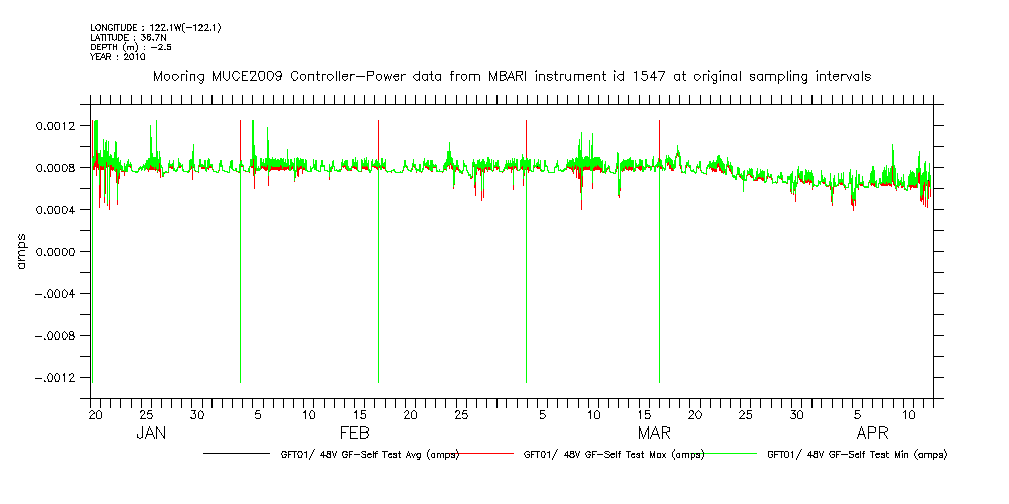Viewport: 1009px width, 504px height.
Task: Click the YEAR : 2010 header line
Action: [118, 57]
